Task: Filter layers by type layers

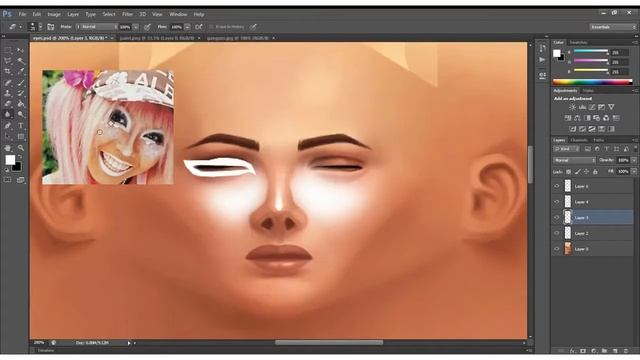Action: tap(607, 149)
